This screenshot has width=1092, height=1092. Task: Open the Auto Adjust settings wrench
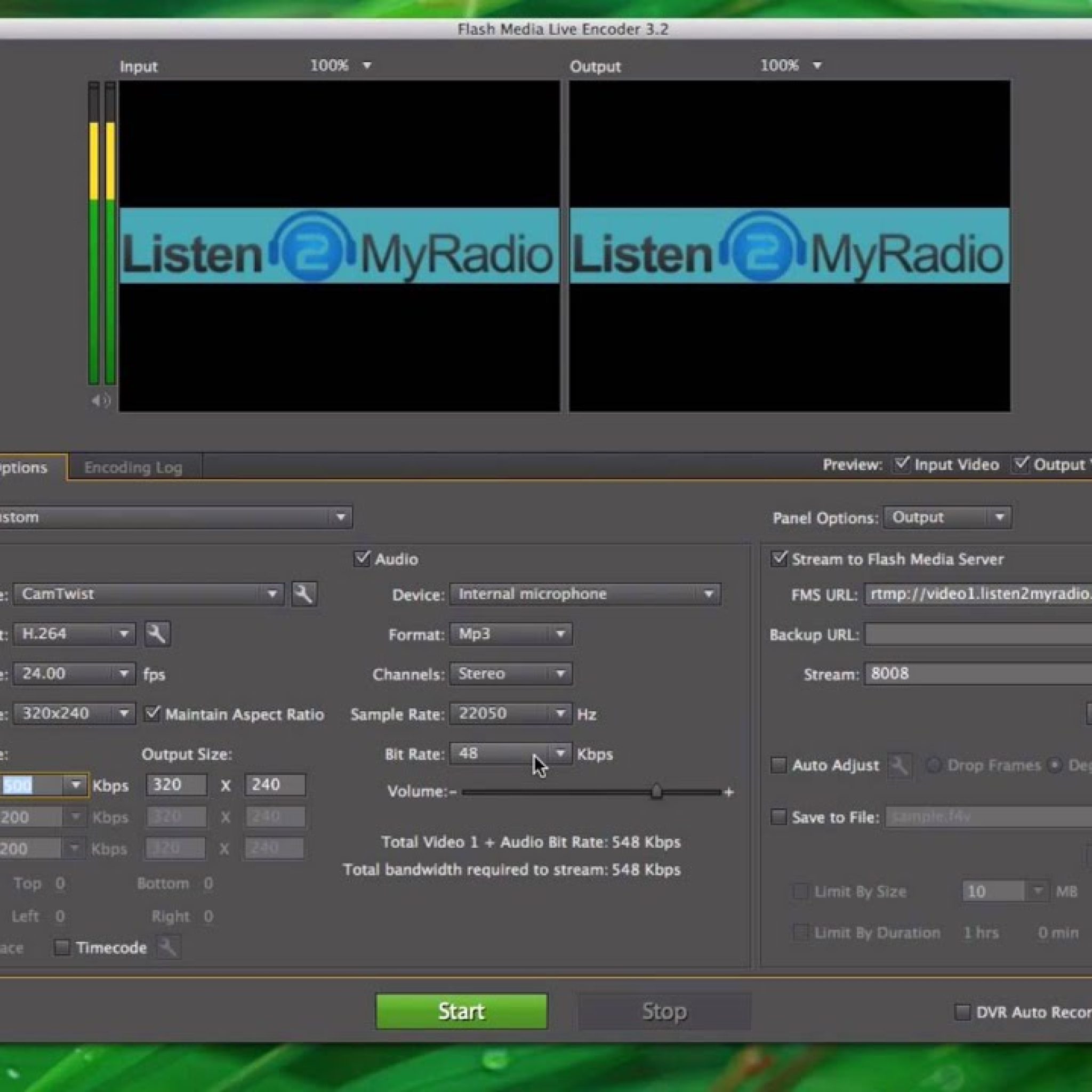[x=900, y=766]
